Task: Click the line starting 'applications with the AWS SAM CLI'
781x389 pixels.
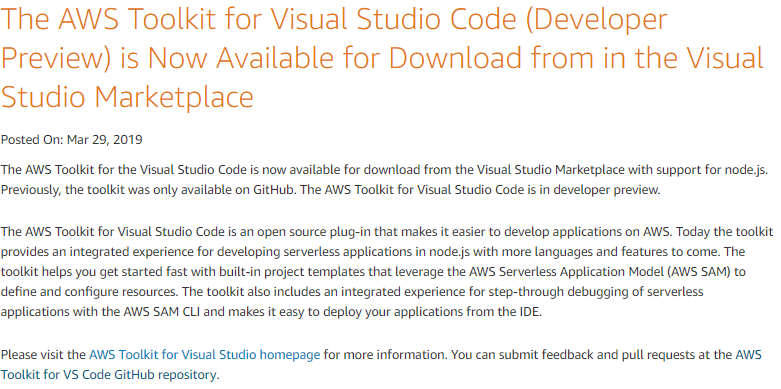Action: tap(271, 312)
